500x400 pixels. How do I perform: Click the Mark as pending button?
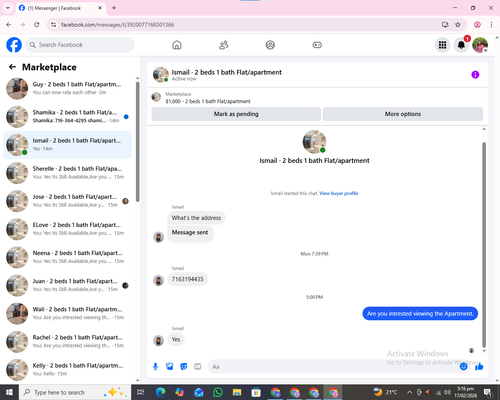[x=236, y=114]
